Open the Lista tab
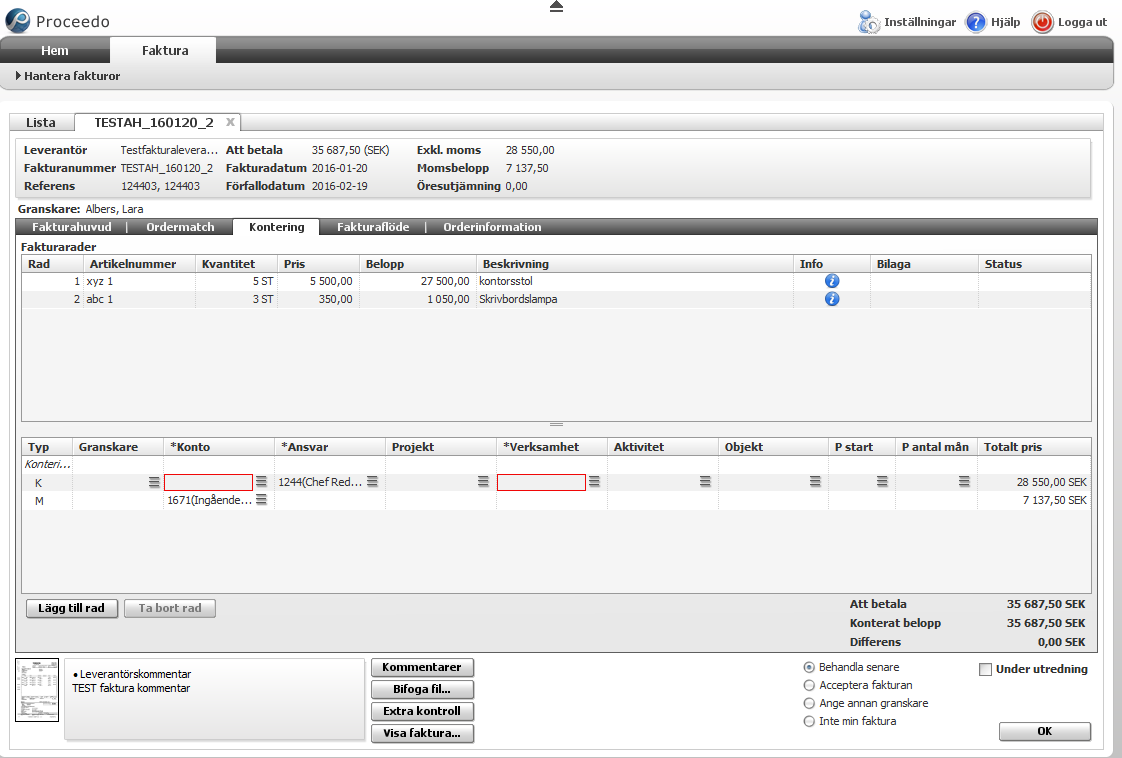Image resolution: width=1122 pixels, height=758 pixels. (41, 122)
